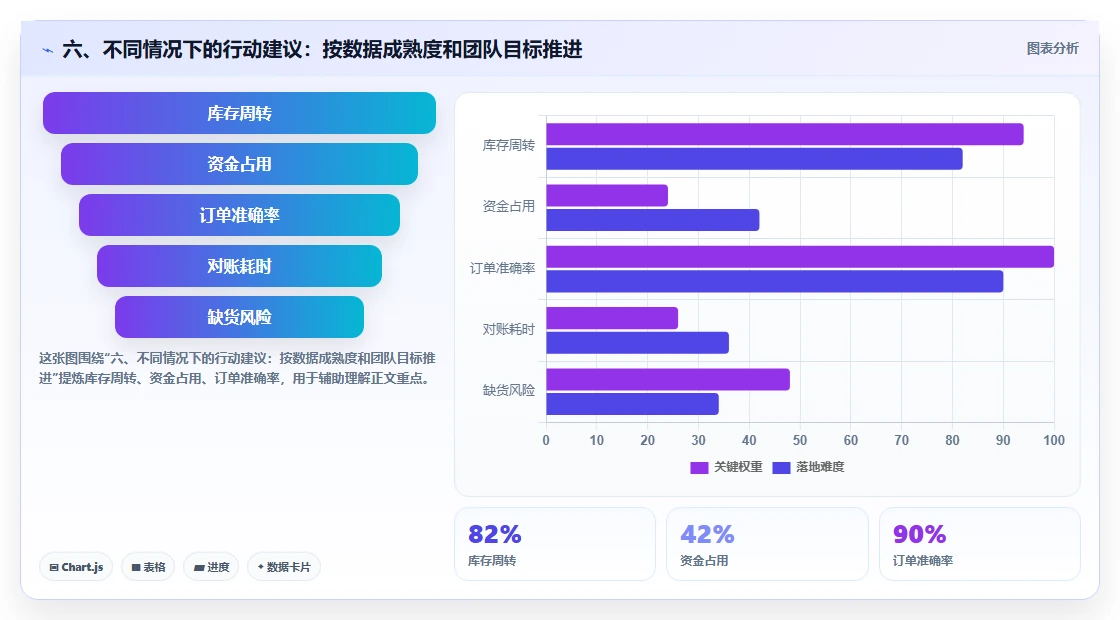
Task: Click the purple 缺货风险 bar in chart
Action: [x=668, y=379]
